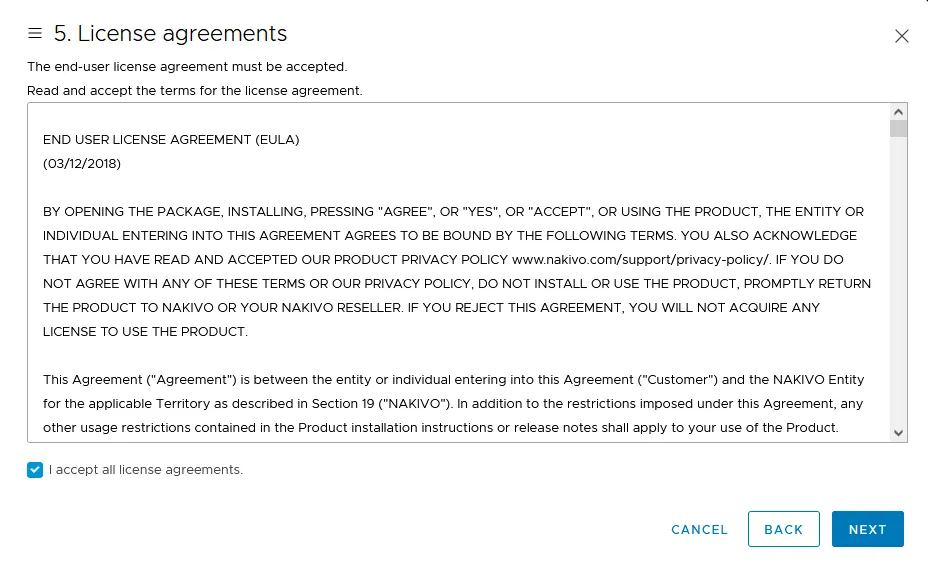This screenshot has height=571, width=928.
Task: Click the EULA scrollbar down arrow
Action: coord(898,433)
